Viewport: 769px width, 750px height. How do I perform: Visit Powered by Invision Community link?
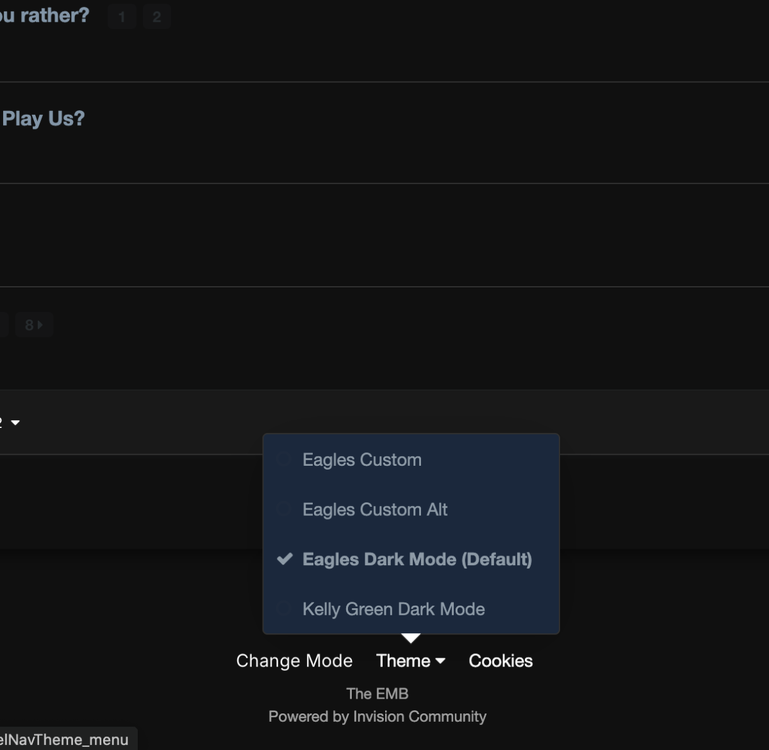coord(377,716)
